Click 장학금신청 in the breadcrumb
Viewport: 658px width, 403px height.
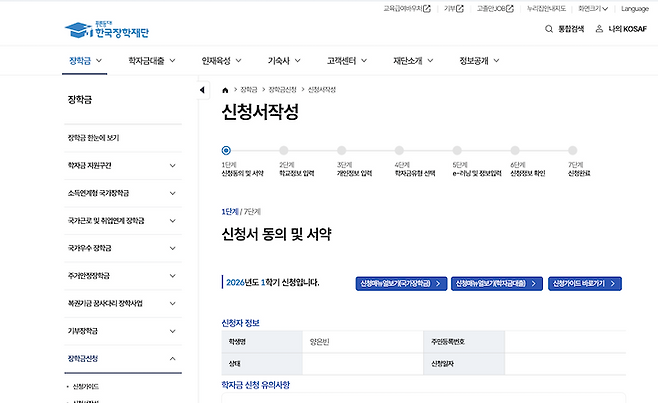pos(282,90)
